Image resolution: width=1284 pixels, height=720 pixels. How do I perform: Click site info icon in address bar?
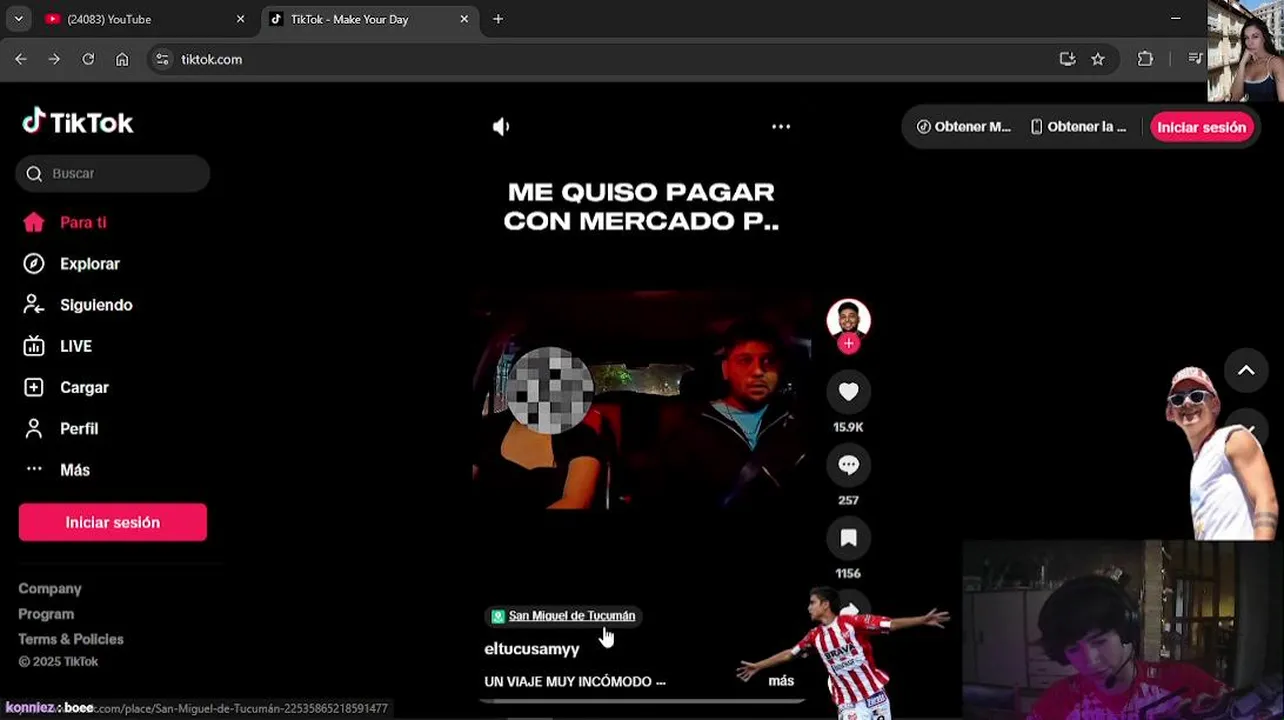(x=163, y=59)
